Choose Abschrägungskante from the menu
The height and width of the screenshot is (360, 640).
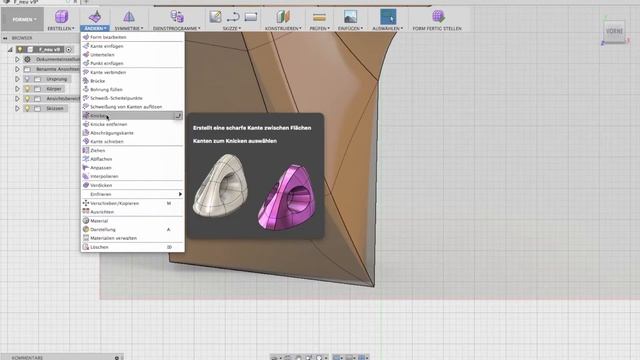[x=133, y=133]
